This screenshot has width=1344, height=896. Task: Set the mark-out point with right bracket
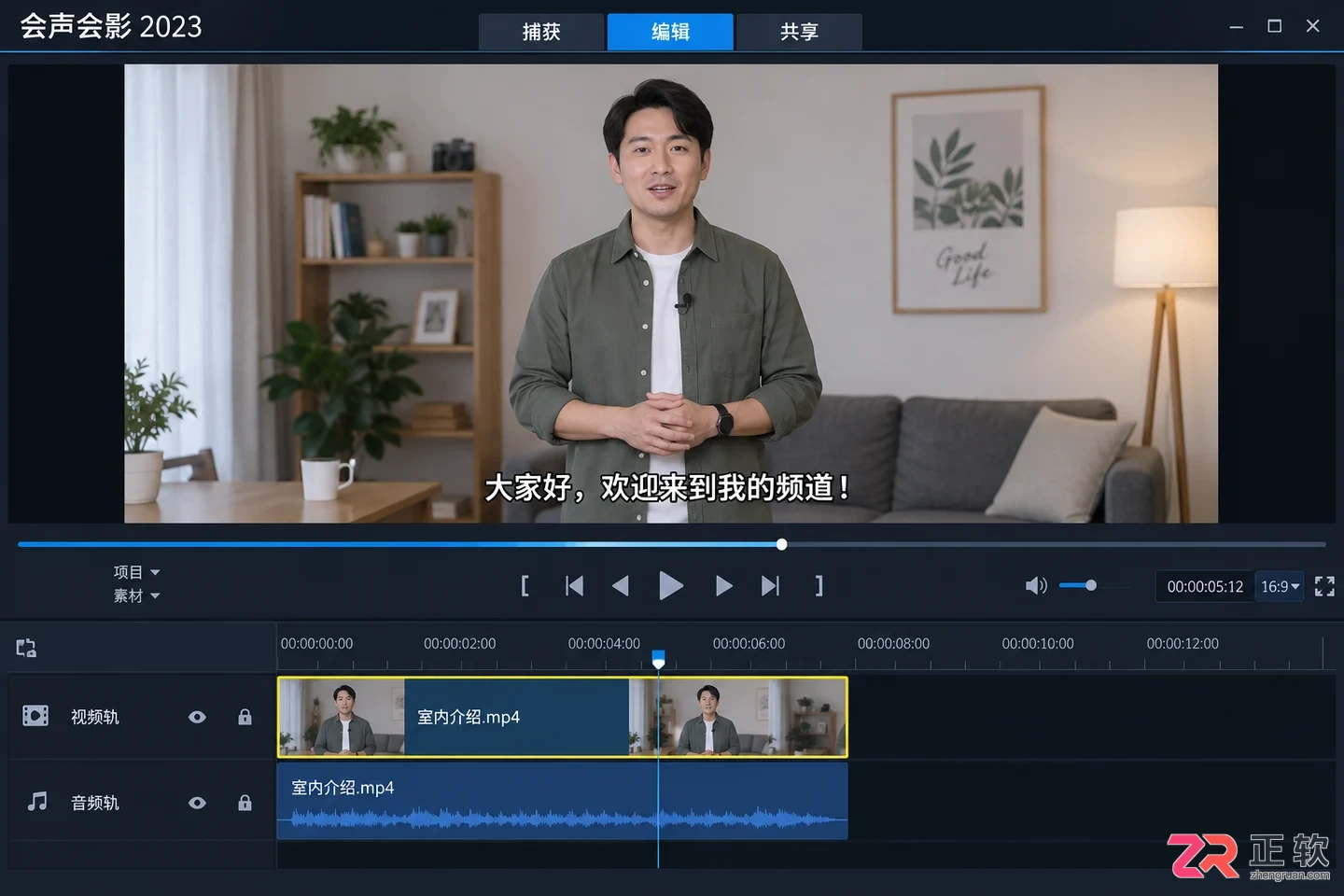click(x=819, y=586)
